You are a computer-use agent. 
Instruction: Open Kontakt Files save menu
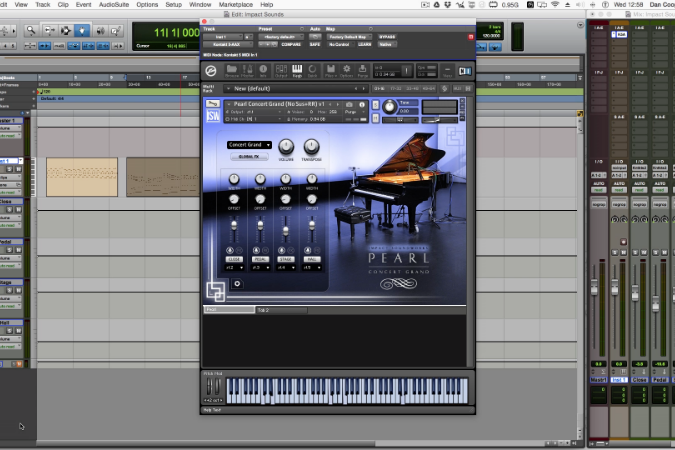click(x=331, y=71)
